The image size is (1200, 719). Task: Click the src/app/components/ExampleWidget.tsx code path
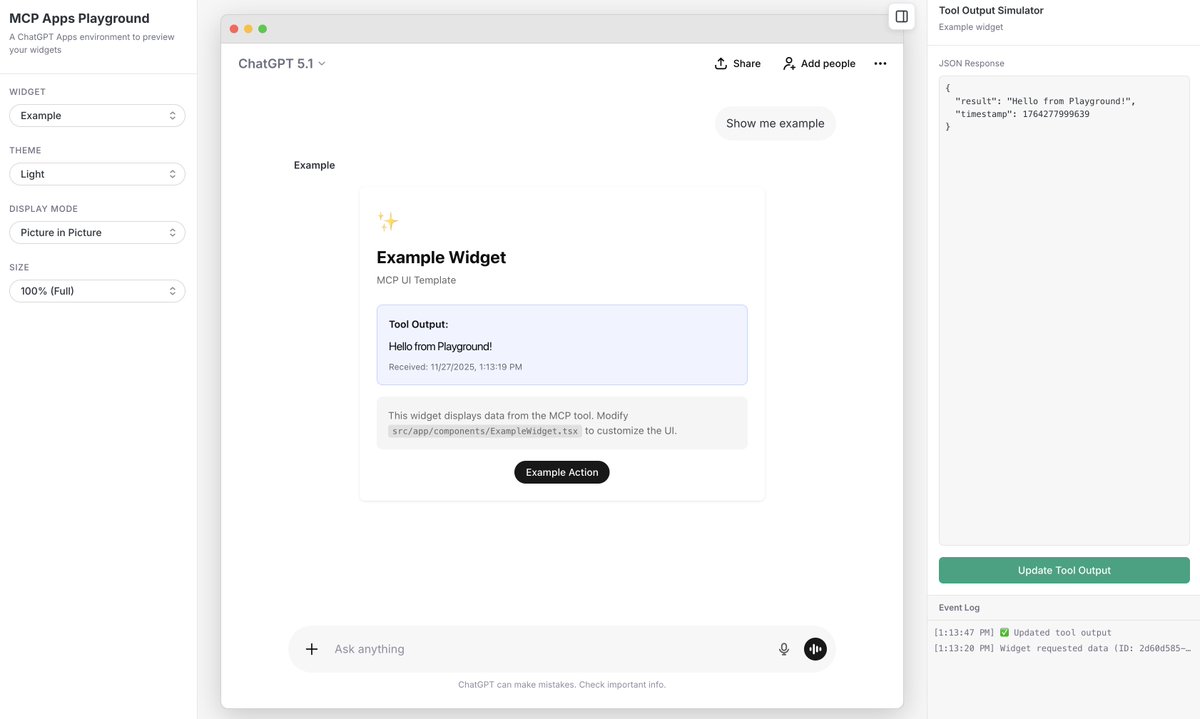click(x=485, y=431)
